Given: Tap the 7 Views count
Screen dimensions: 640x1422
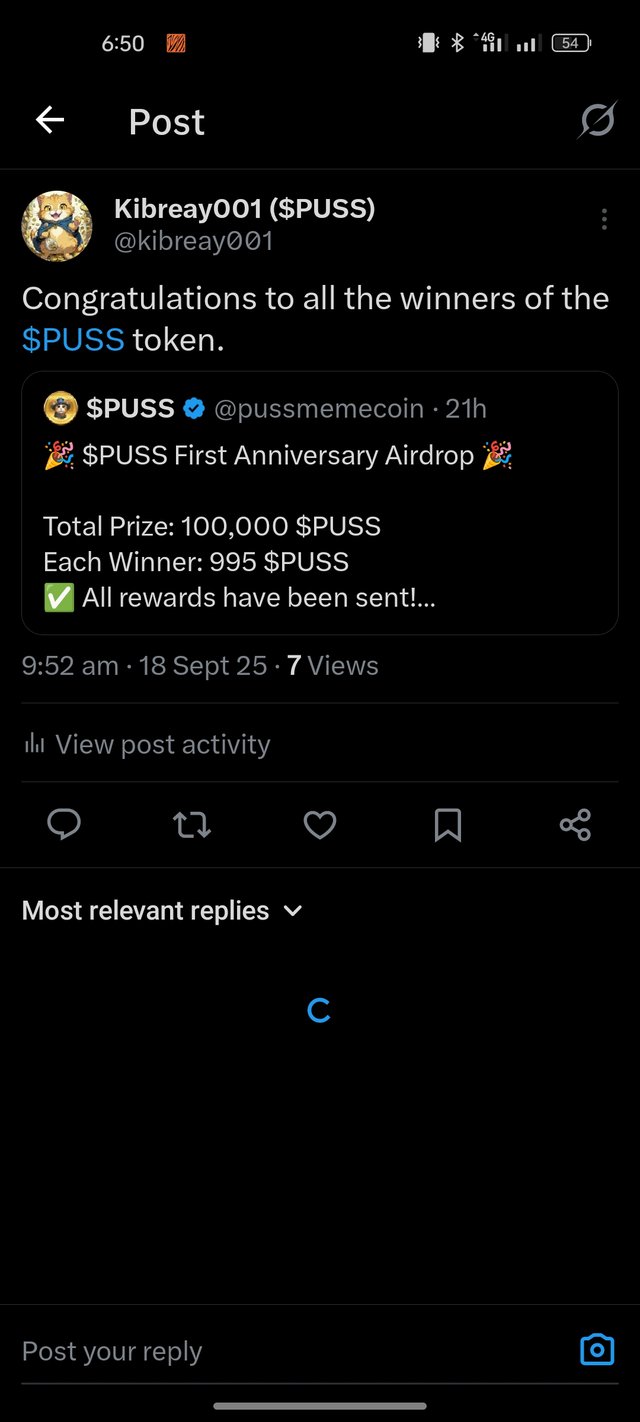Looking at the screenshot, I should point(332,666).
